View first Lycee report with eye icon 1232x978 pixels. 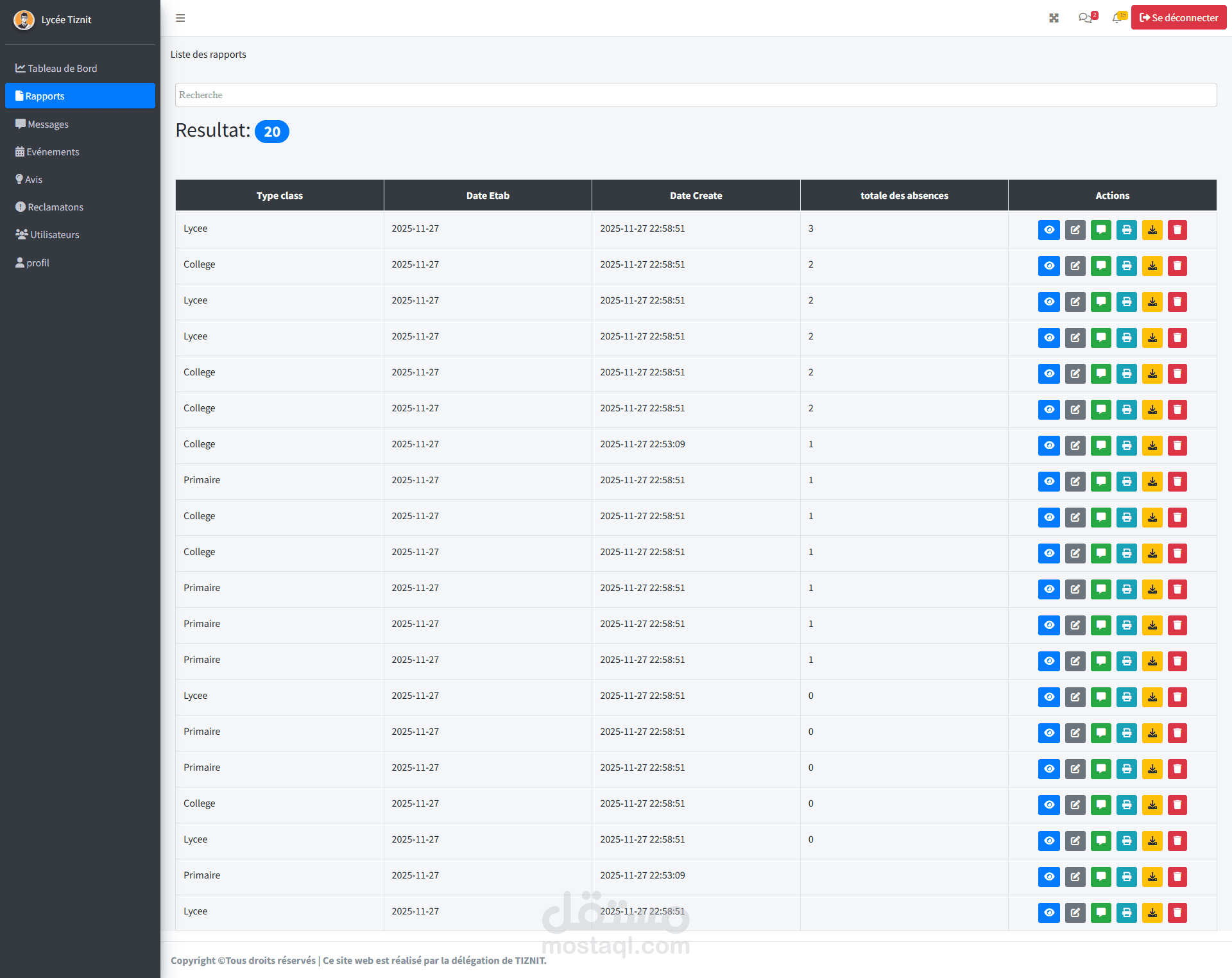[1048, 230]
